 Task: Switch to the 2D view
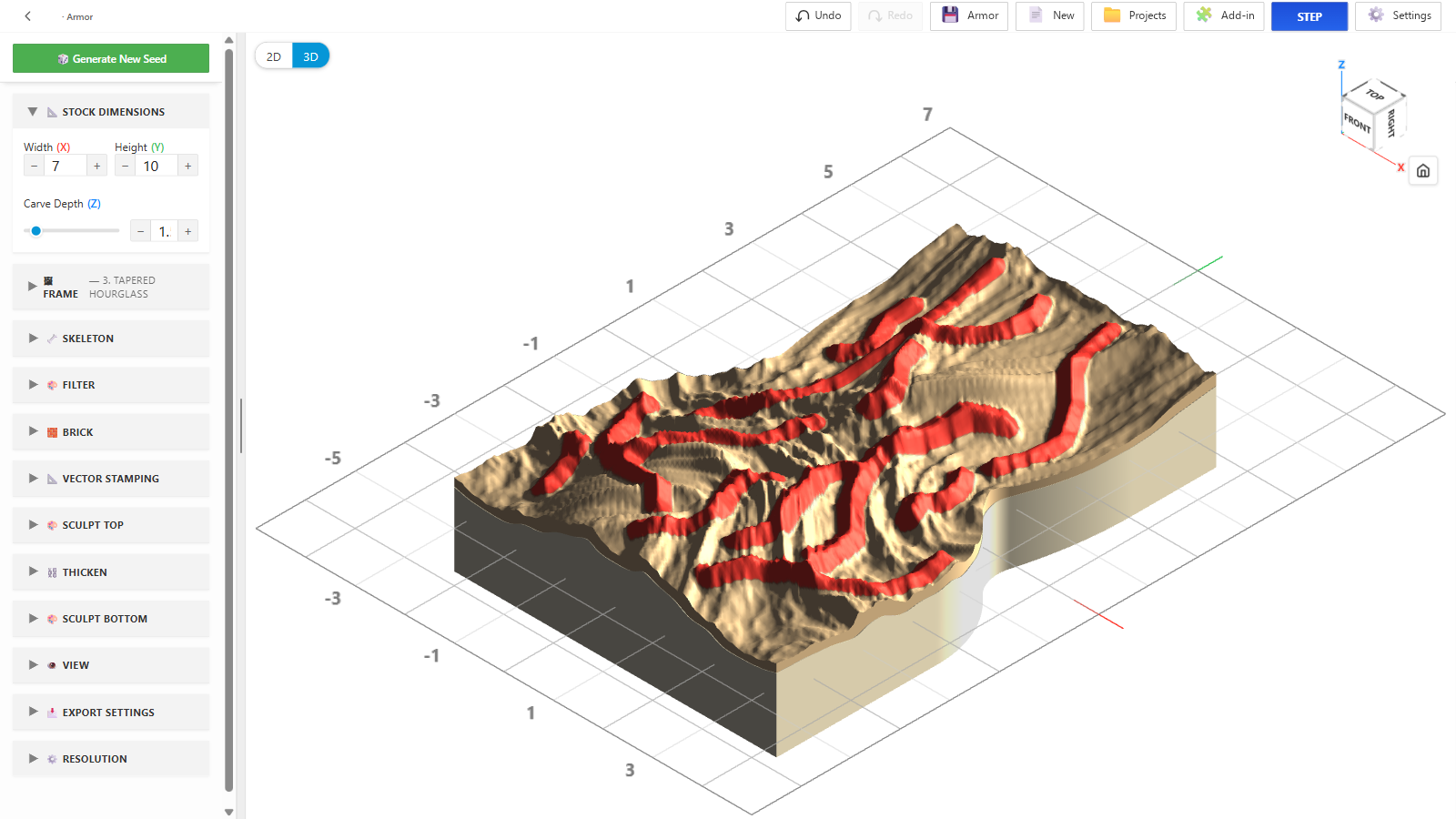pos(274,56)
